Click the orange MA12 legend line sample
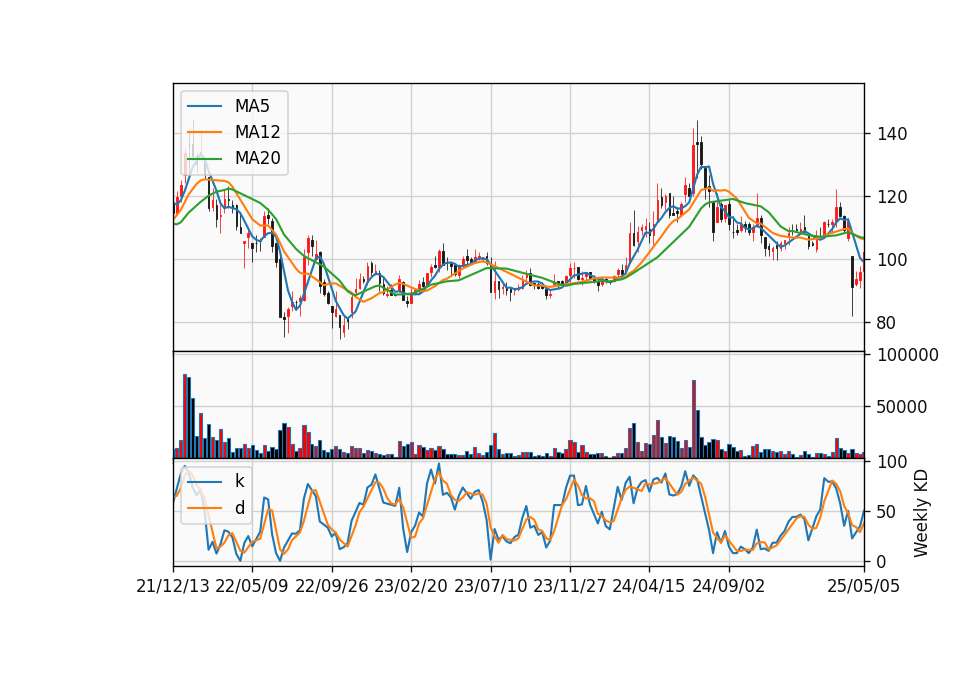This screenshot has width=960, height=690. [x=204, y=132]
